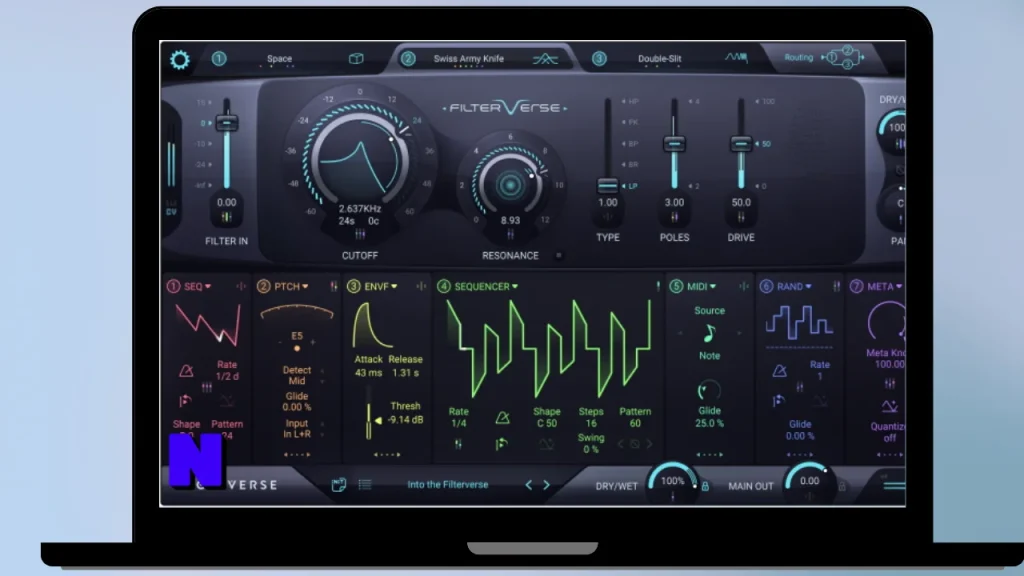The image size is (1024, 576).
Task: Click the Resonance knob
Action: [510, 185]
